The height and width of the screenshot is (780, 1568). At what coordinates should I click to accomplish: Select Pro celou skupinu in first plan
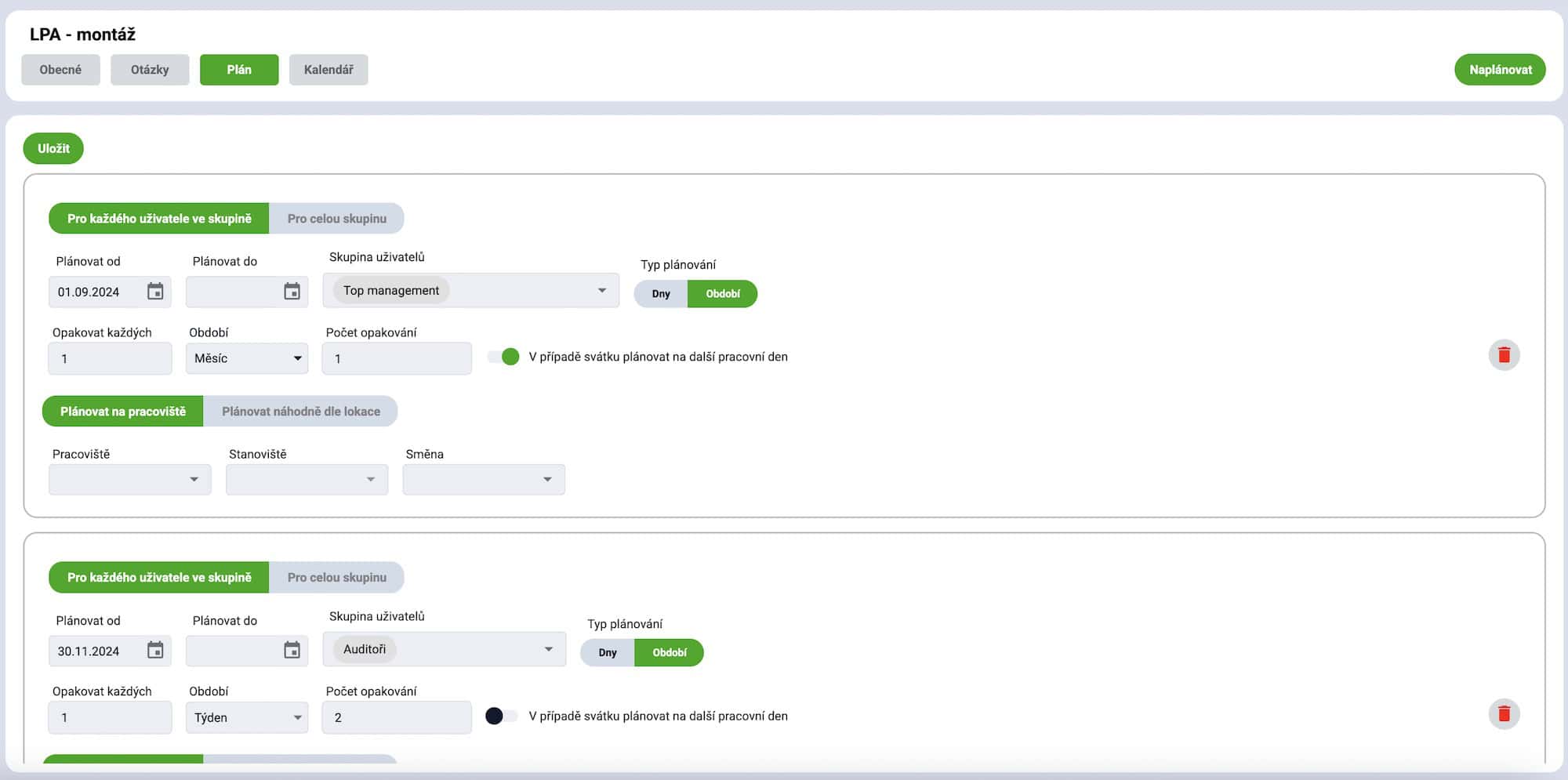[x=336, y=219]
